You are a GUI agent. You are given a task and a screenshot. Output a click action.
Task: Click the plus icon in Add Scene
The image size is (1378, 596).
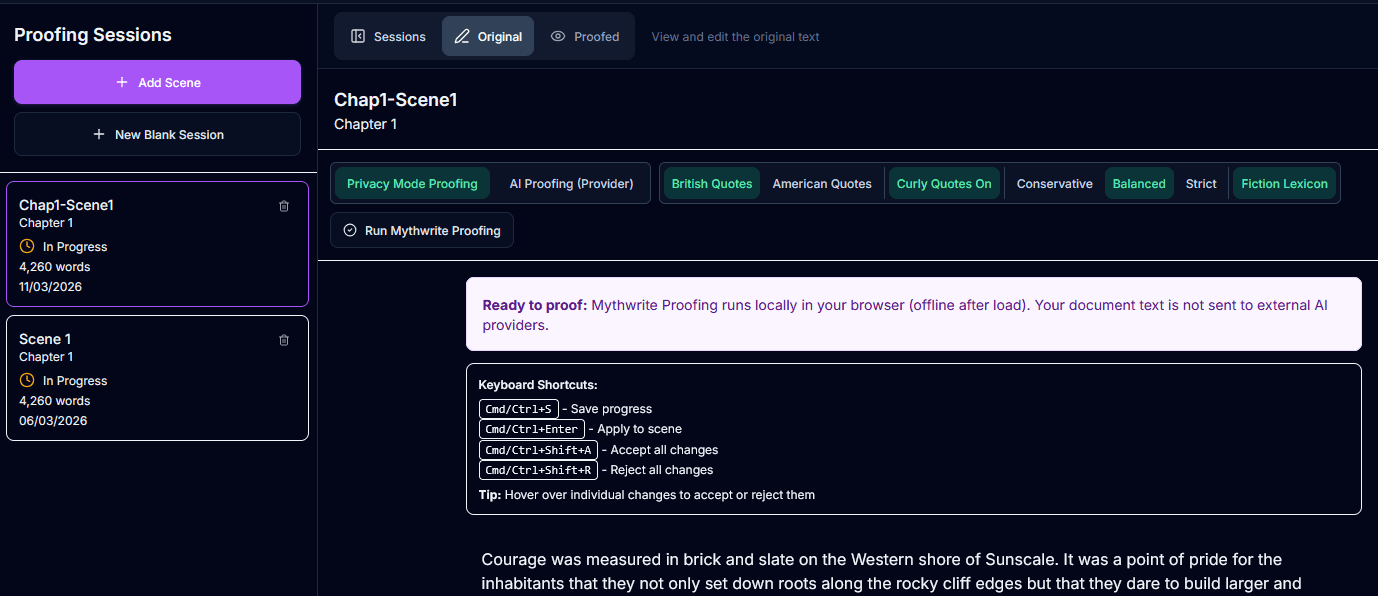[x=122, y=82]
